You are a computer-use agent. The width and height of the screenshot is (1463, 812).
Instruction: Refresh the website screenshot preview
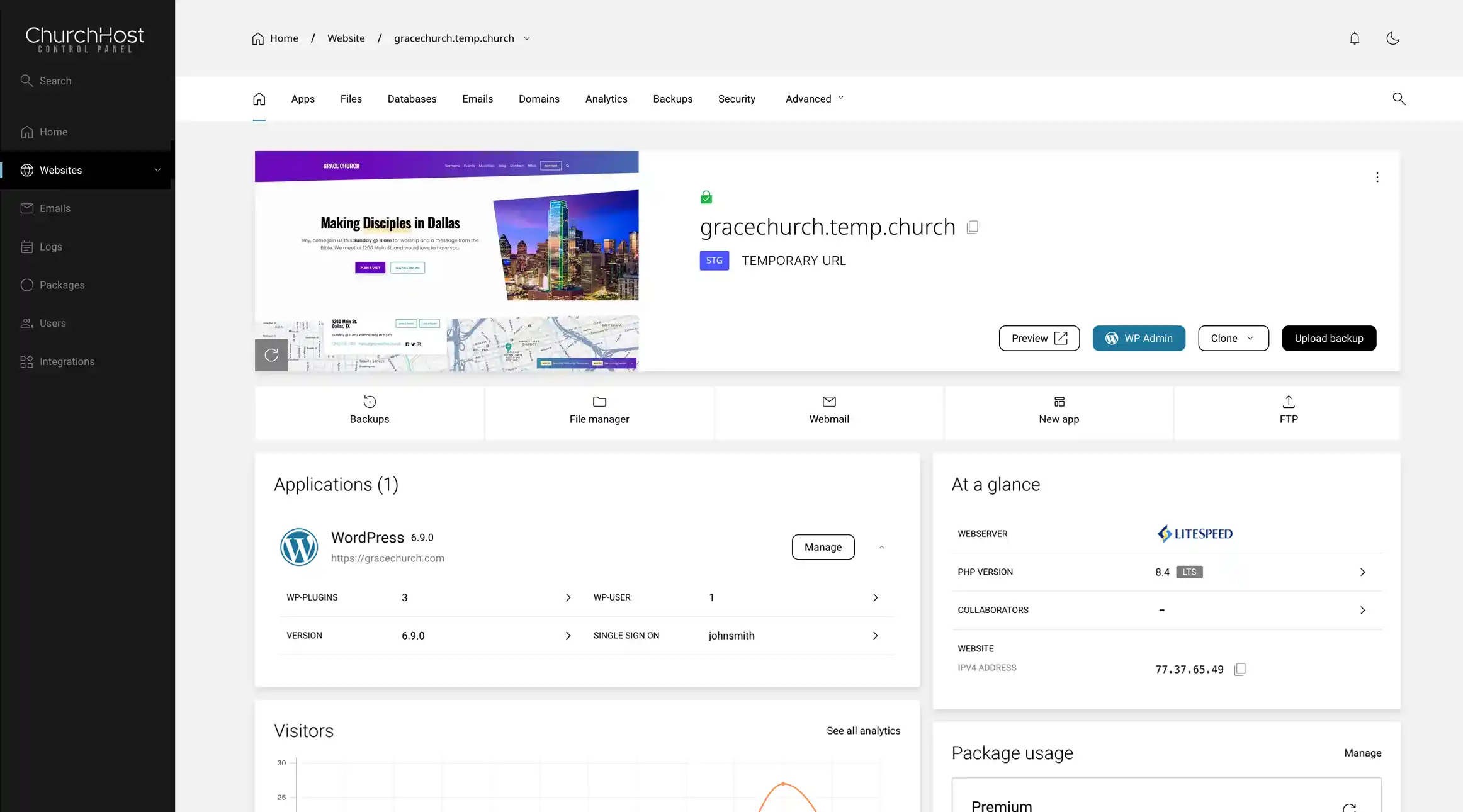tap(271, 355)
